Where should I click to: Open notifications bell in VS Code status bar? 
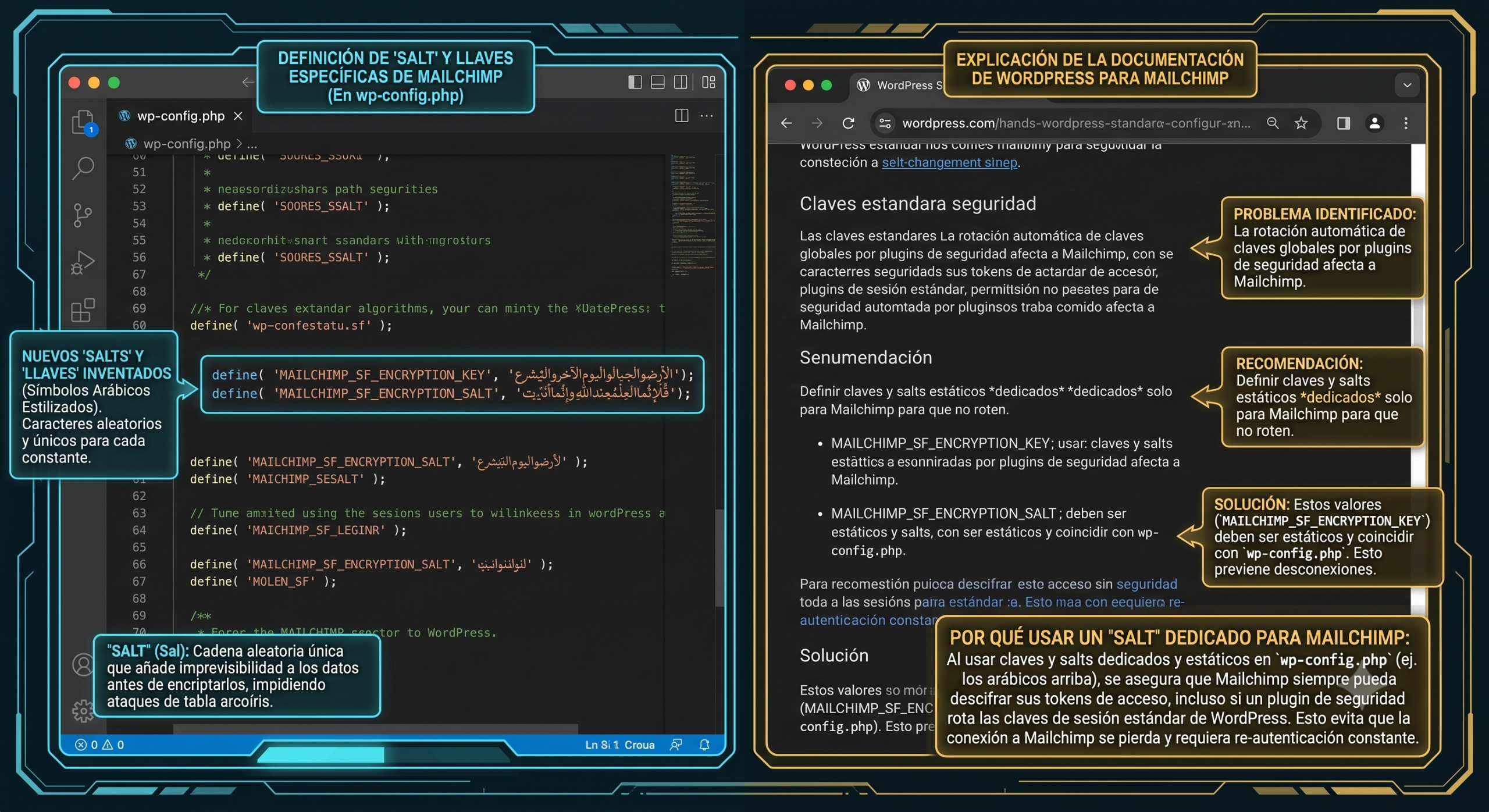point(704,745)
